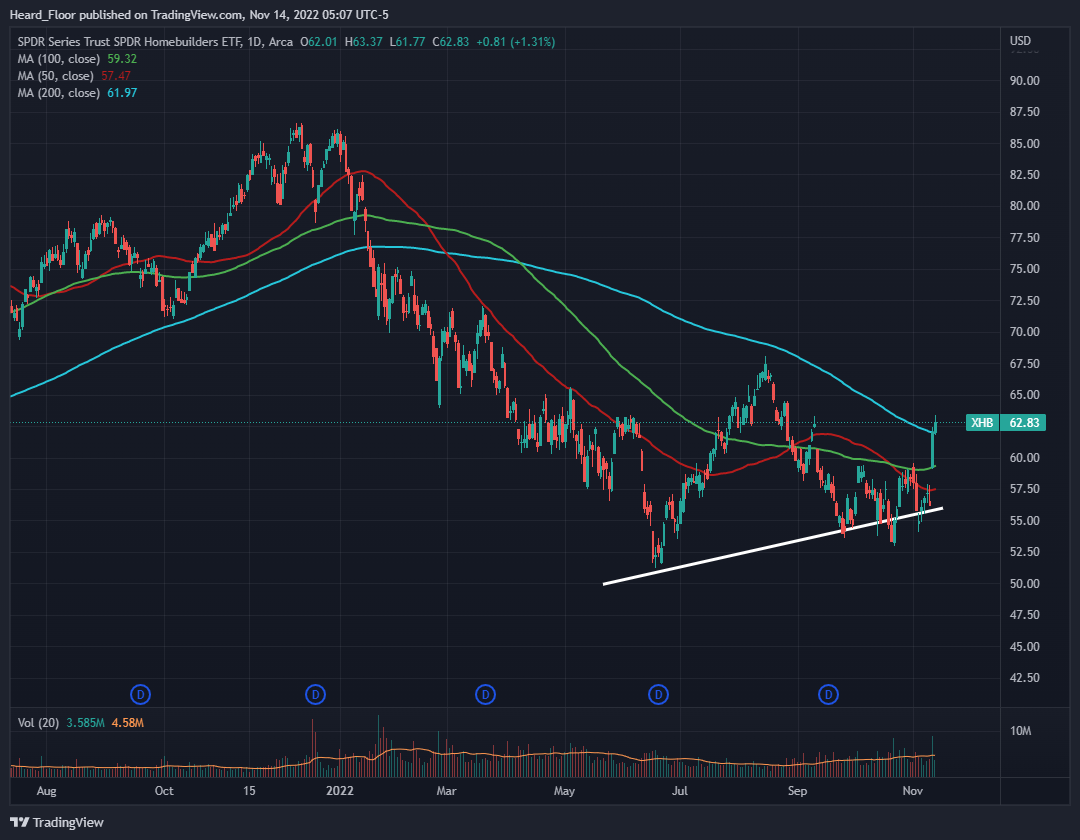Click the +0.81 (+1.31%) change value
Screen dimensions: 1080x840
click(x=515, y=42)
